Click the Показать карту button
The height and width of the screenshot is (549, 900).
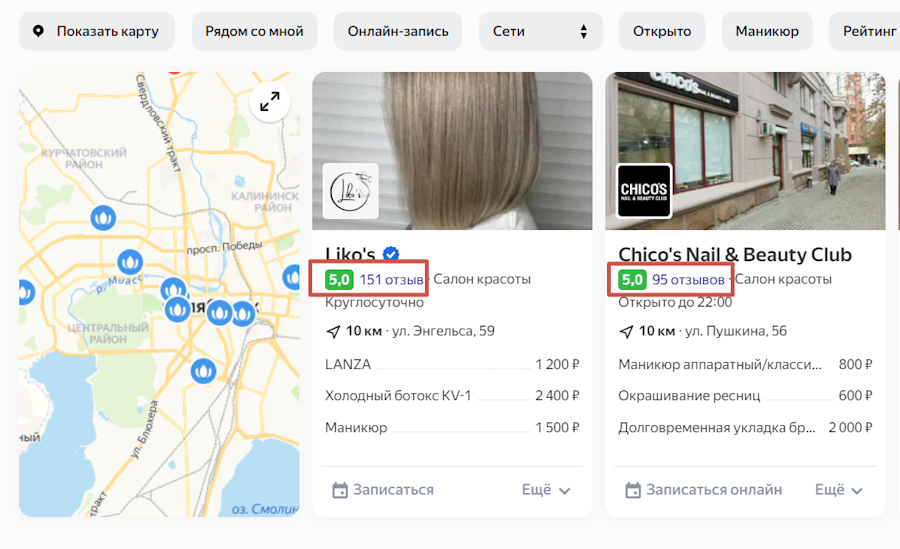click(96, 31)
